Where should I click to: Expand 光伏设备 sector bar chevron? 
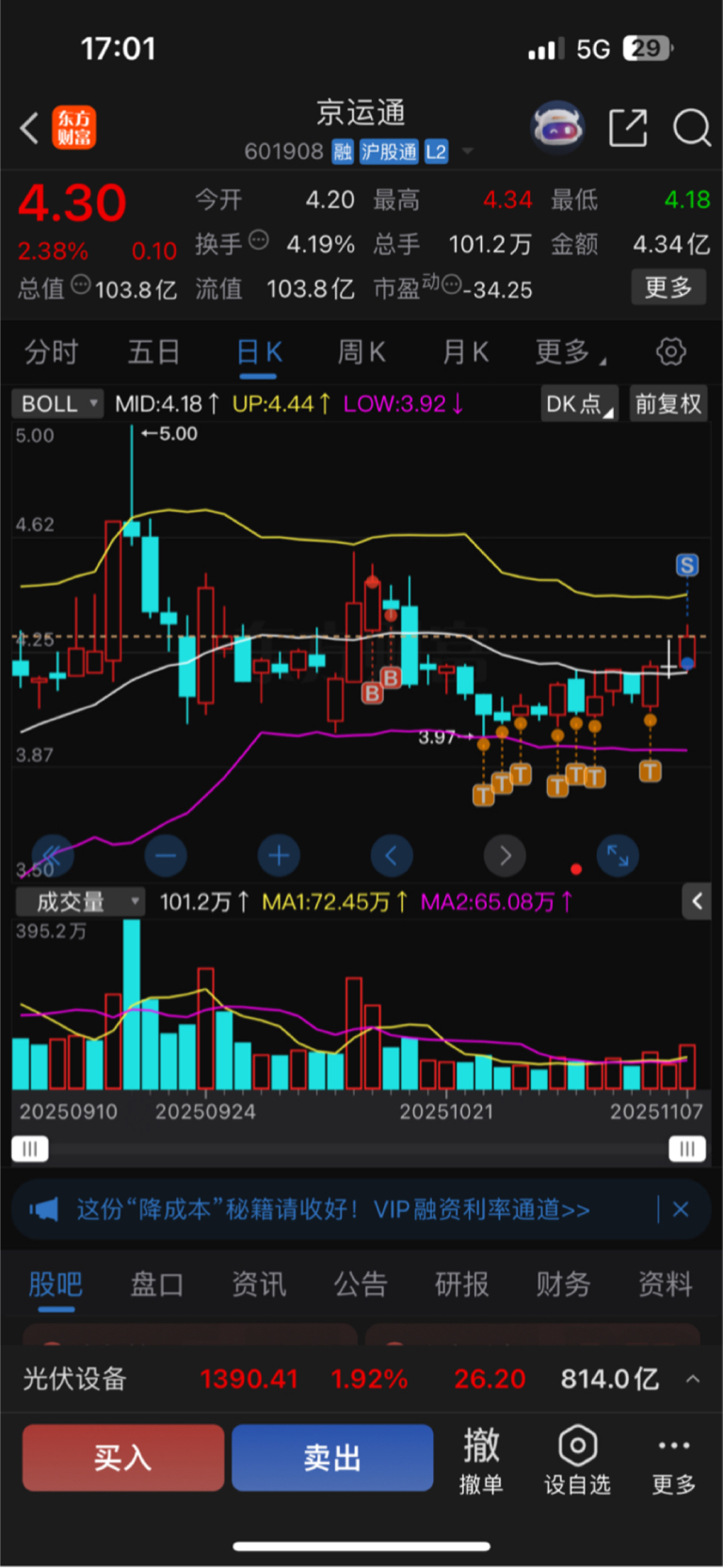pos(693,1379)
